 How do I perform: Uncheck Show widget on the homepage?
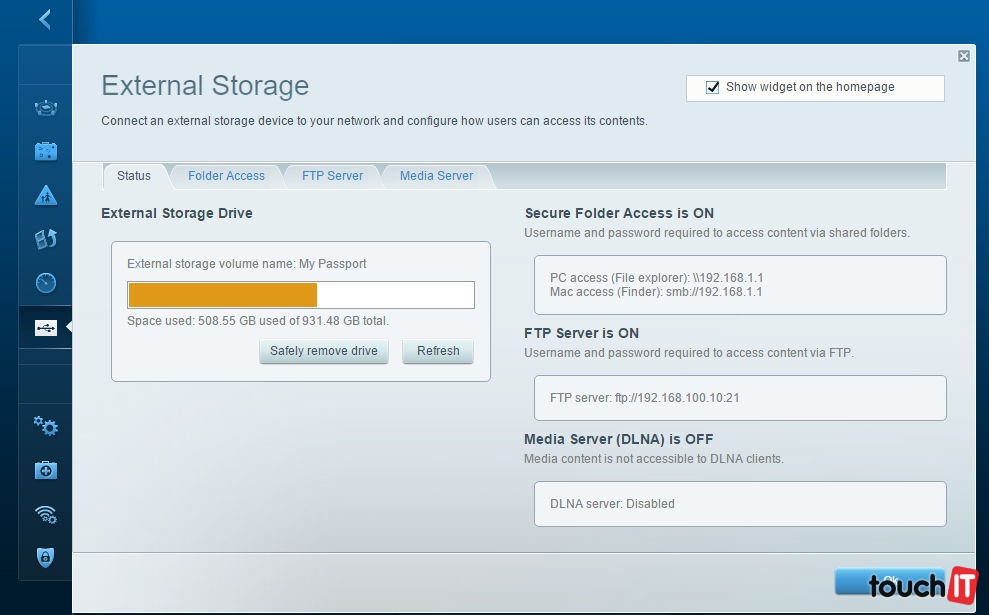(x=713, y=88)
